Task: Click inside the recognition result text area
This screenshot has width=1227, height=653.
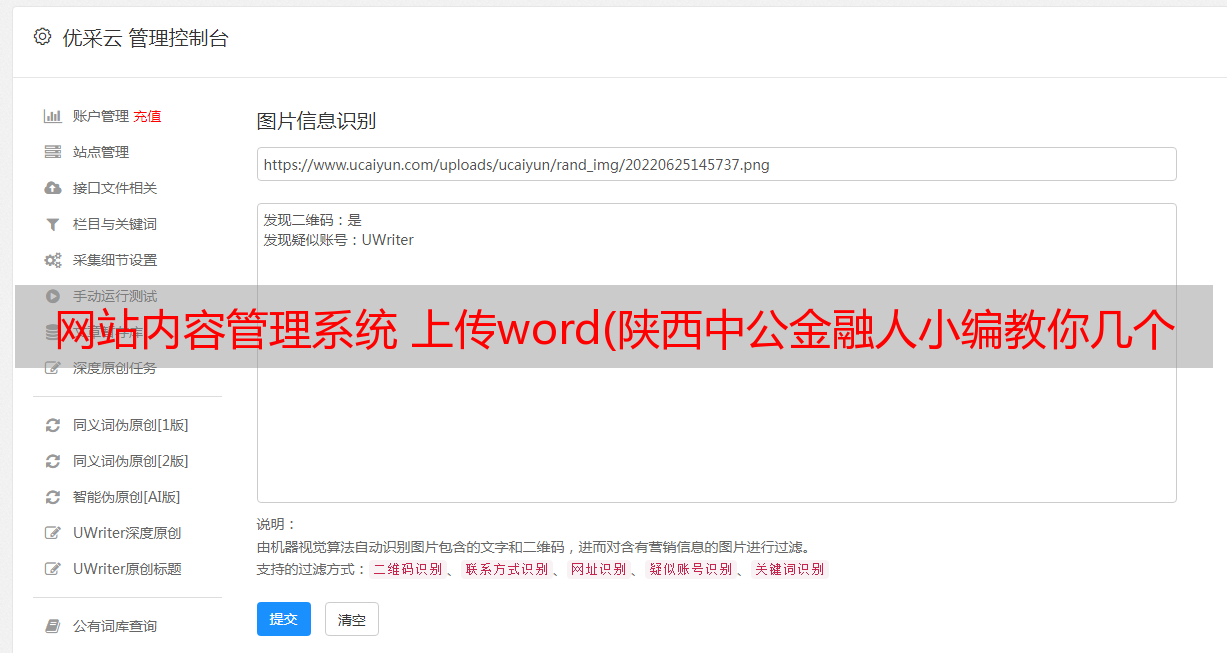Action: pyautogui.click(x=716, y=352)
